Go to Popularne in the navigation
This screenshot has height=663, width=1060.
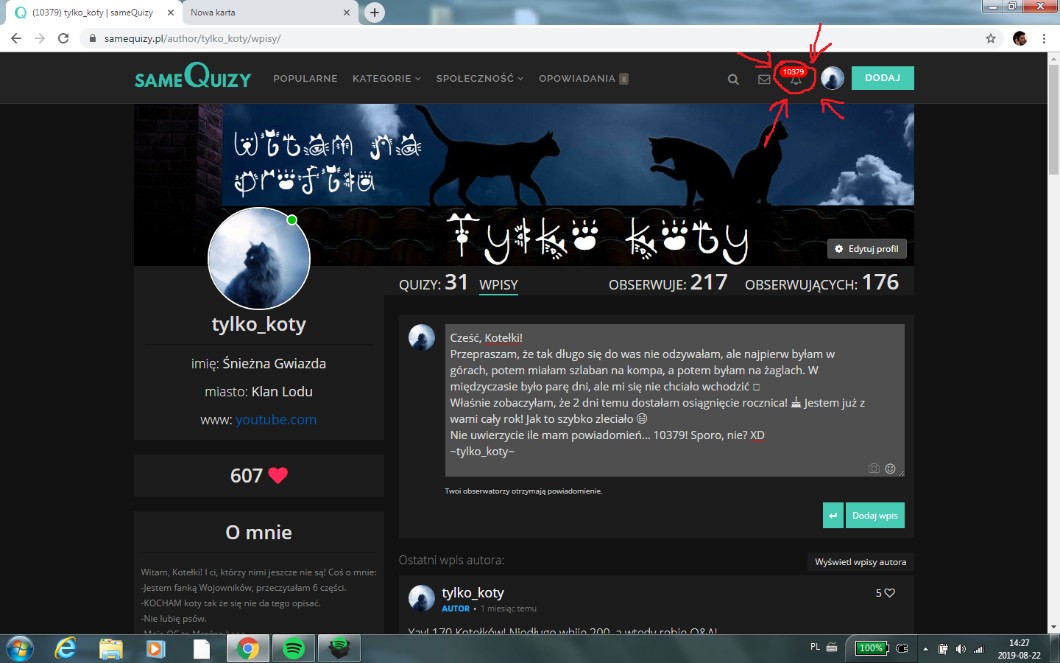coord(305,78)
